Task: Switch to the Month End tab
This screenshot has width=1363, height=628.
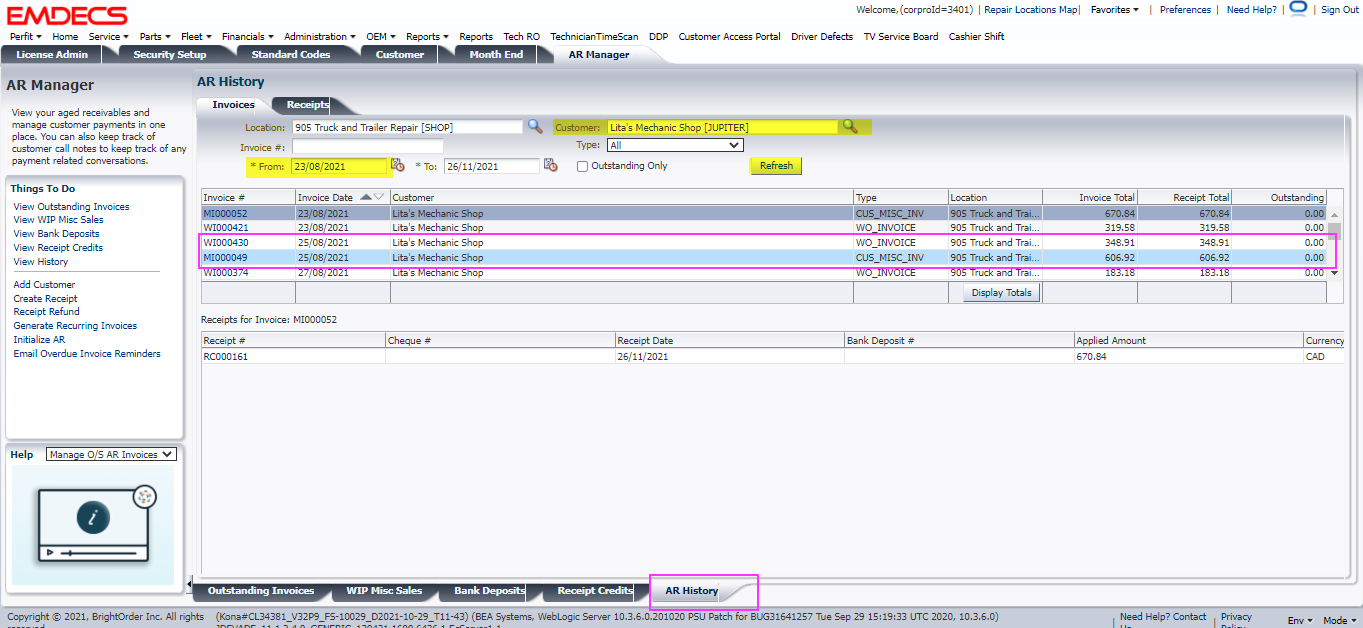Action: point(496,55)
